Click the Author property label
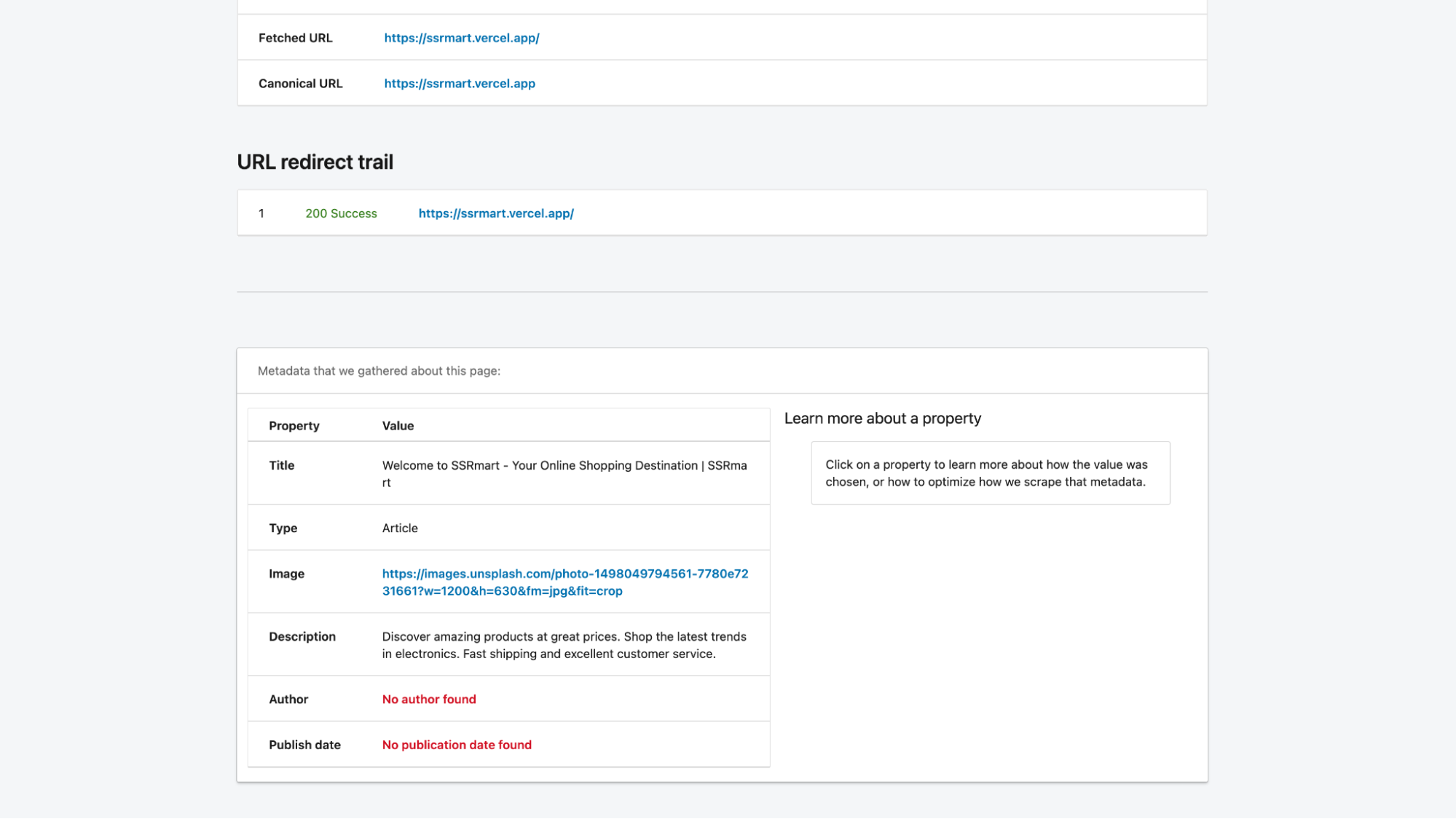 (x=288, y=699)
